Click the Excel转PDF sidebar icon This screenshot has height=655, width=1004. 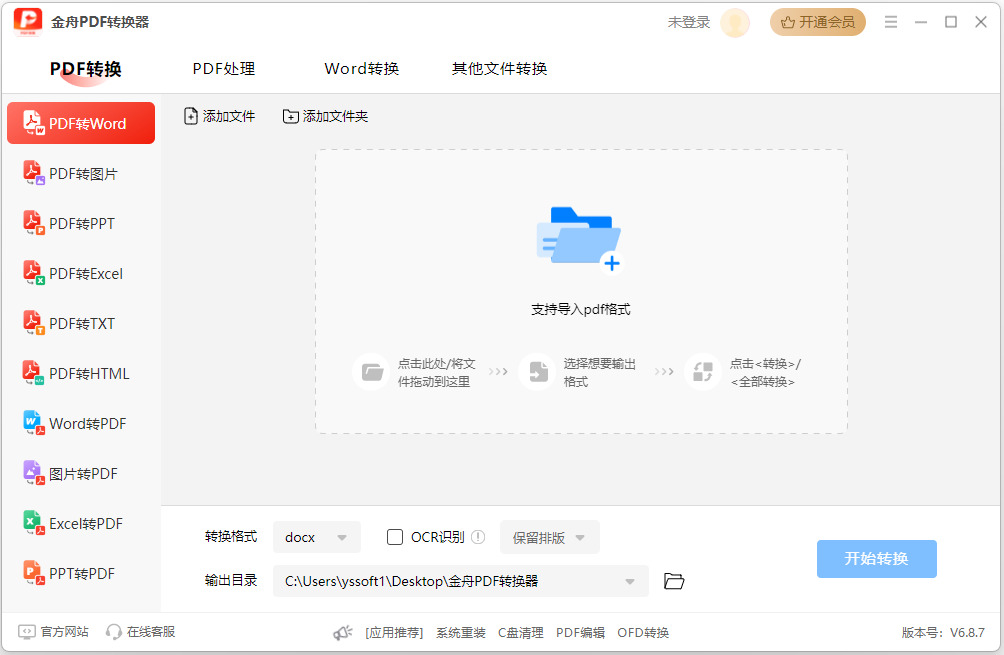pos(33,522)
